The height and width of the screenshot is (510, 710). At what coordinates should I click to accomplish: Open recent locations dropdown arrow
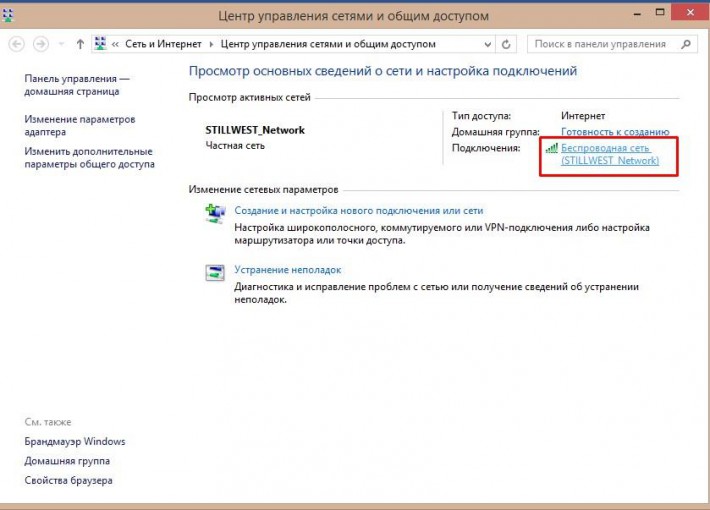pos(61,44)
